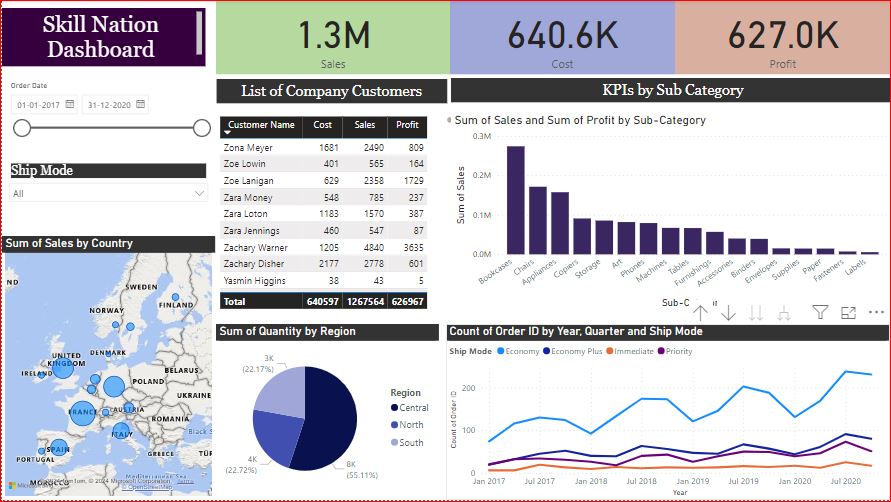Toggle Immediate series in Ship Mode legend
The image size is (891, 502).
[x=630, y=351]
